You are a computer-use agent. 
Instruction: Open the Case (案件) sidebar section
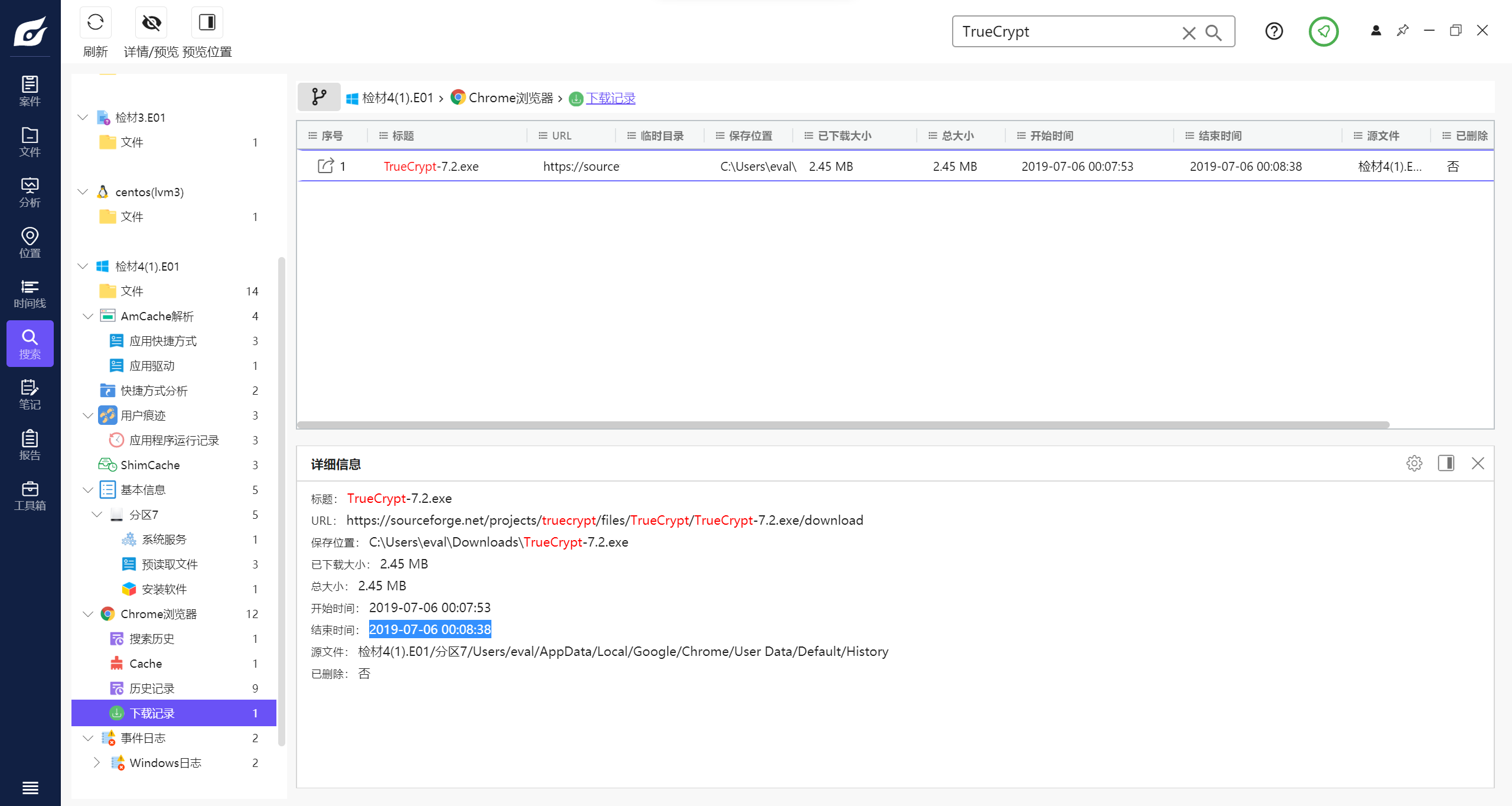click(x=30, y=91)
